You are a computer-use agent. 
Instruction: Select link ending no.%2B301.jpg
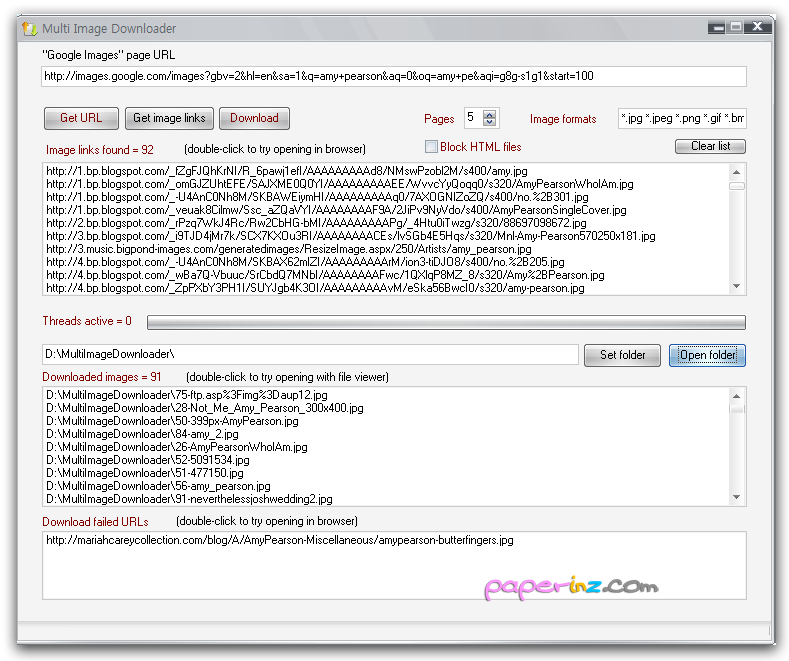coord(317,197)
